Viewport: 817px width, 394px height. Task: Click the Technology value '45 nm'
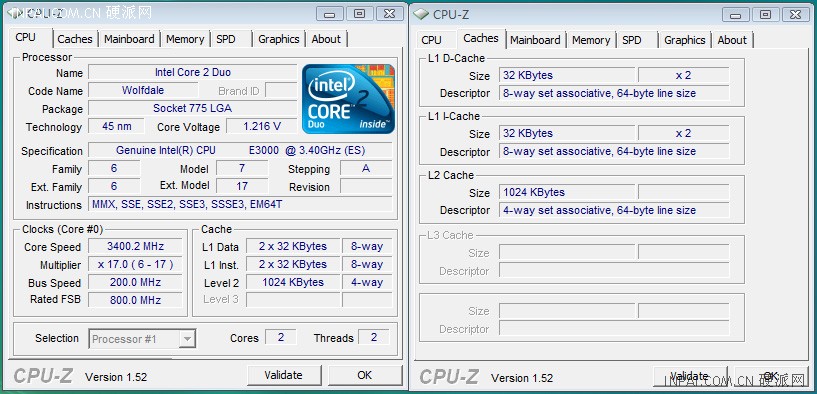116,126
